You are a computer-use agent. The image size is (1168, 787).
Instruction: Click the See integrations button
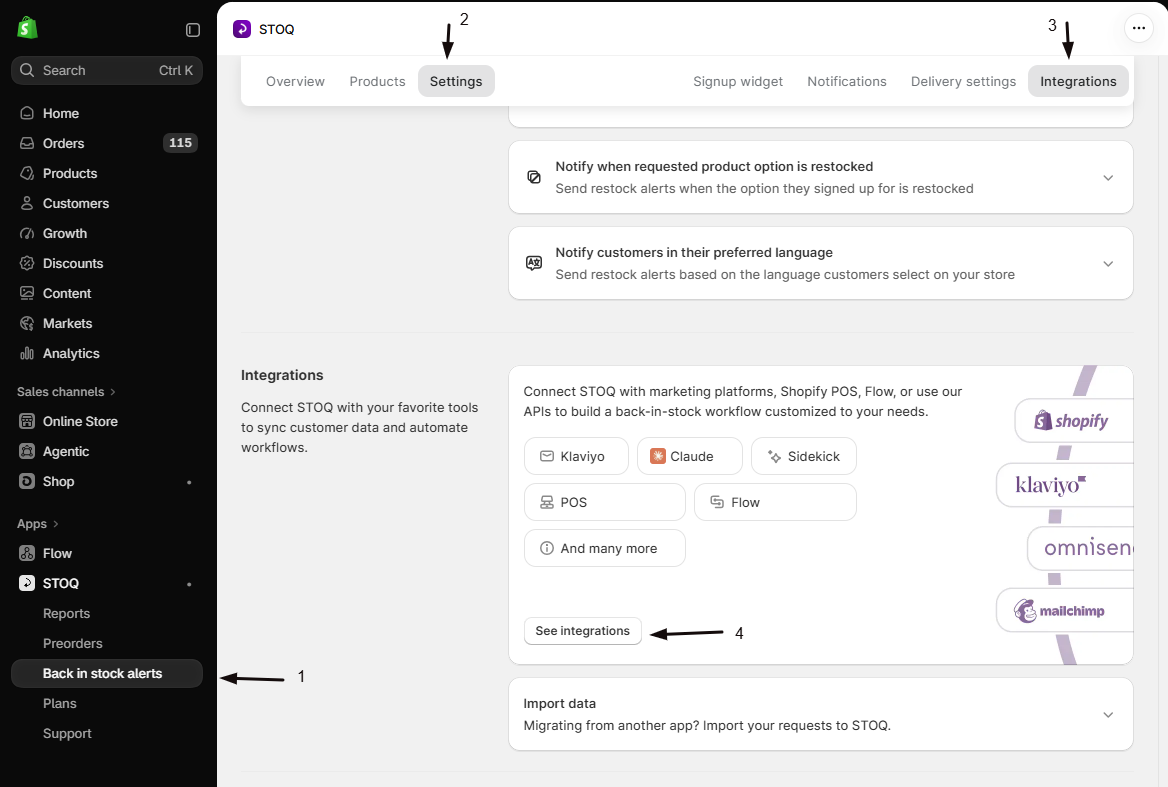(x=583, y=631)
